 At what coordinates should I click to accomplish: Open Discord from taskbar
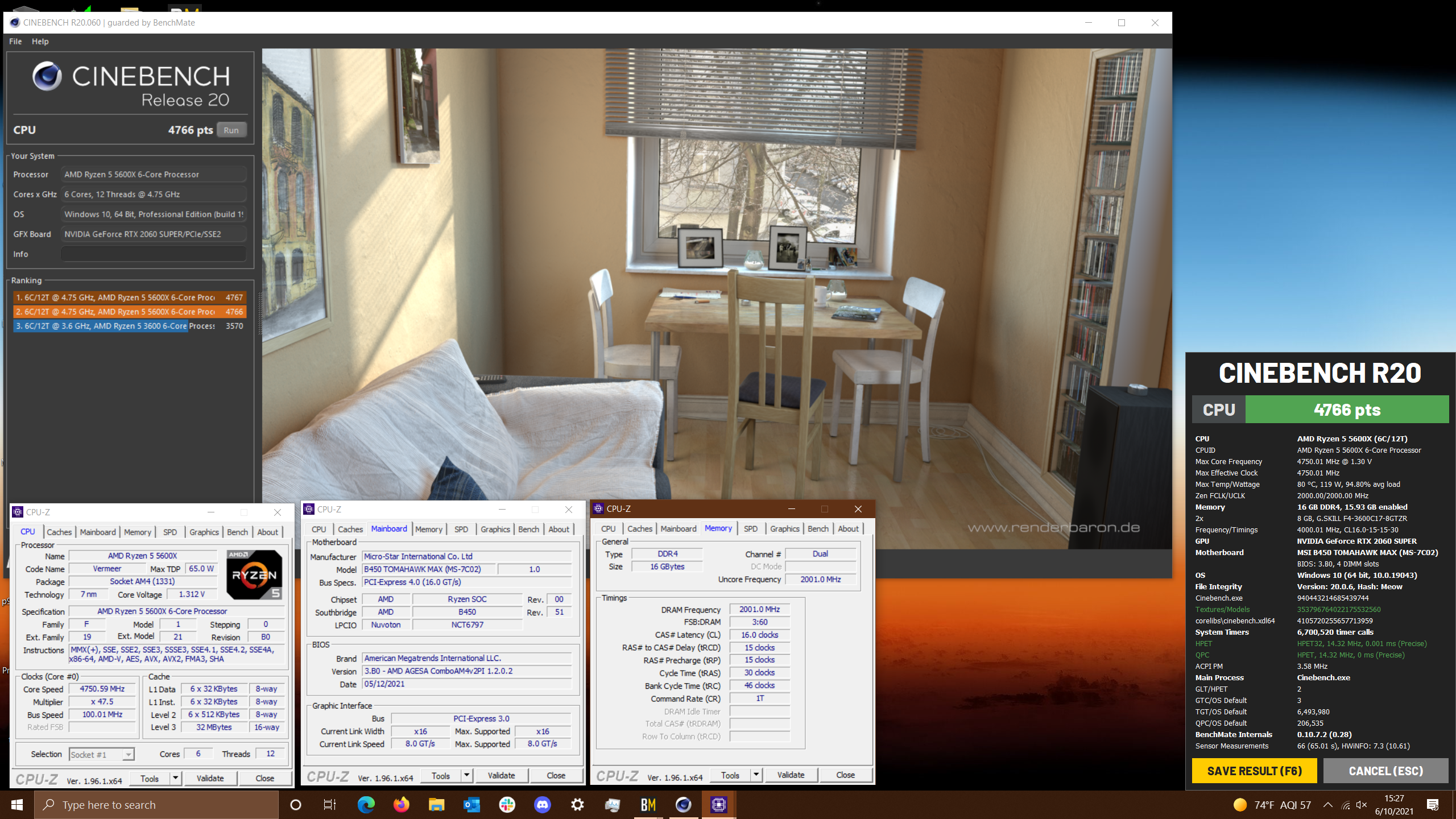coord(542,805)
